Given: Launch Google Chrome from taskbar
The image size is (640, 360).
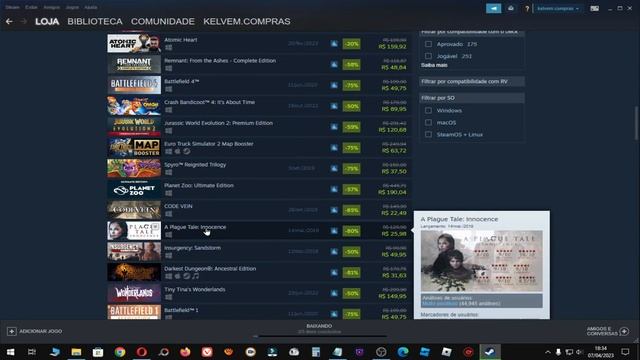Looking at the screenshot, I should point(120,352).
